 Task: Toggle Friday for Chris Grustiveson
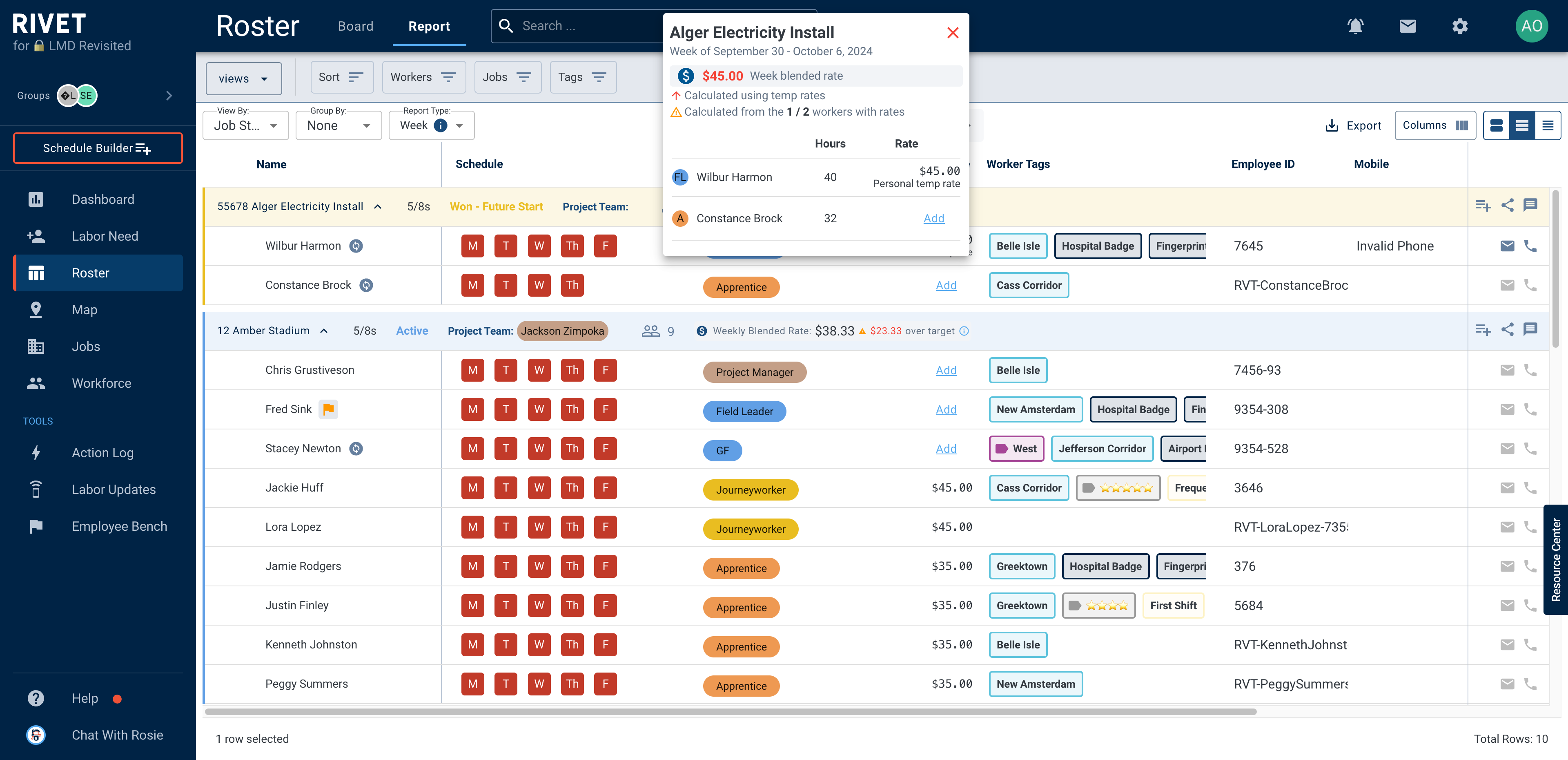[x=605, y=370]
